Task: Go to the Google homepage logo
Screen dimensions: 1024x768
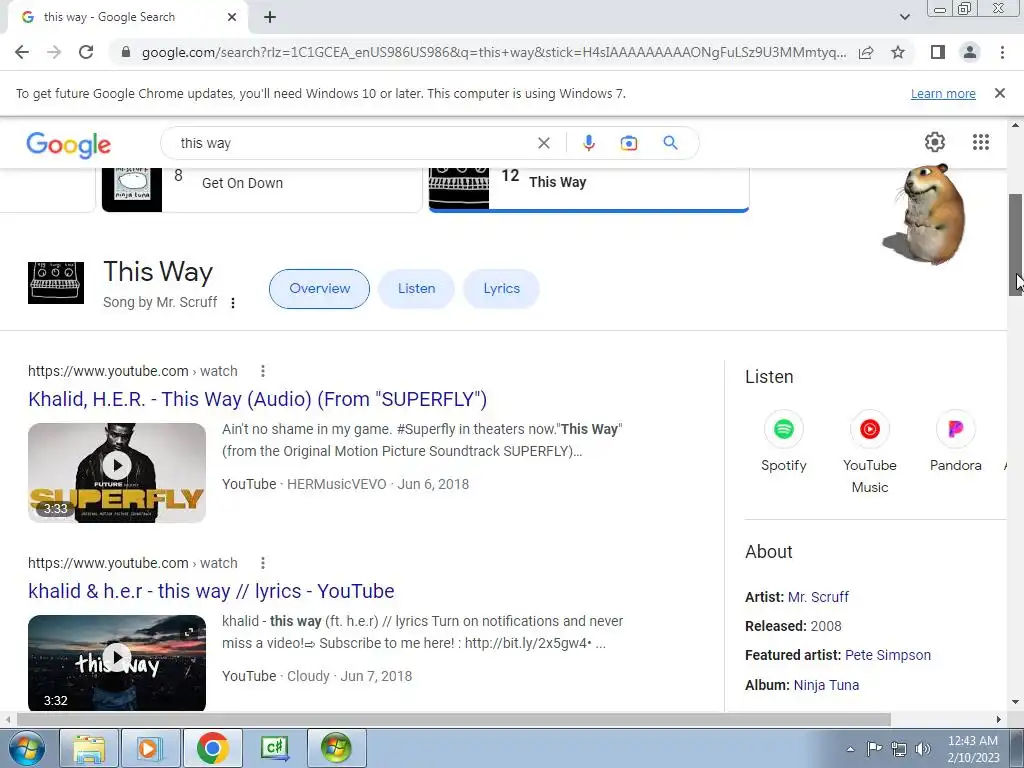Action: (x=69, y=144)
